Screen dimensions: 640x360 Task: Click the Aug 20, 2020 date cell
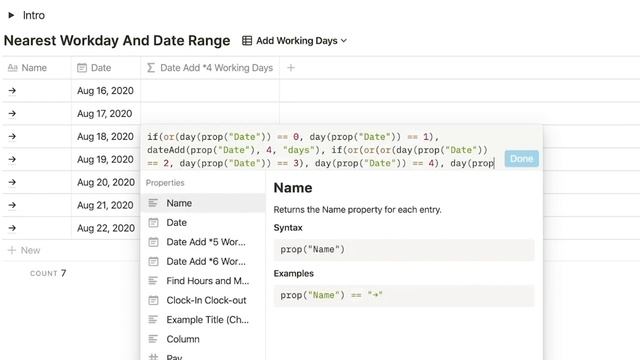coord(106,182)
